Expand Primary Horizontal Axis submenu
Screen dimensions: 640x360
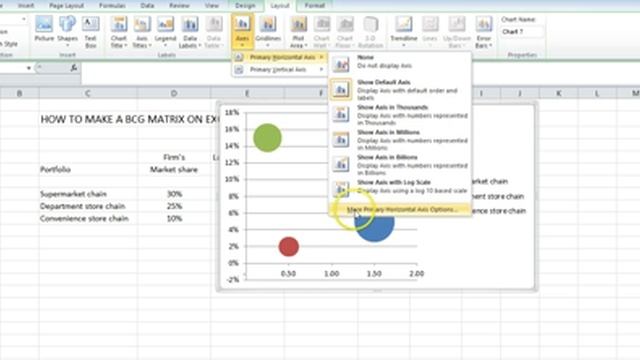280,57
